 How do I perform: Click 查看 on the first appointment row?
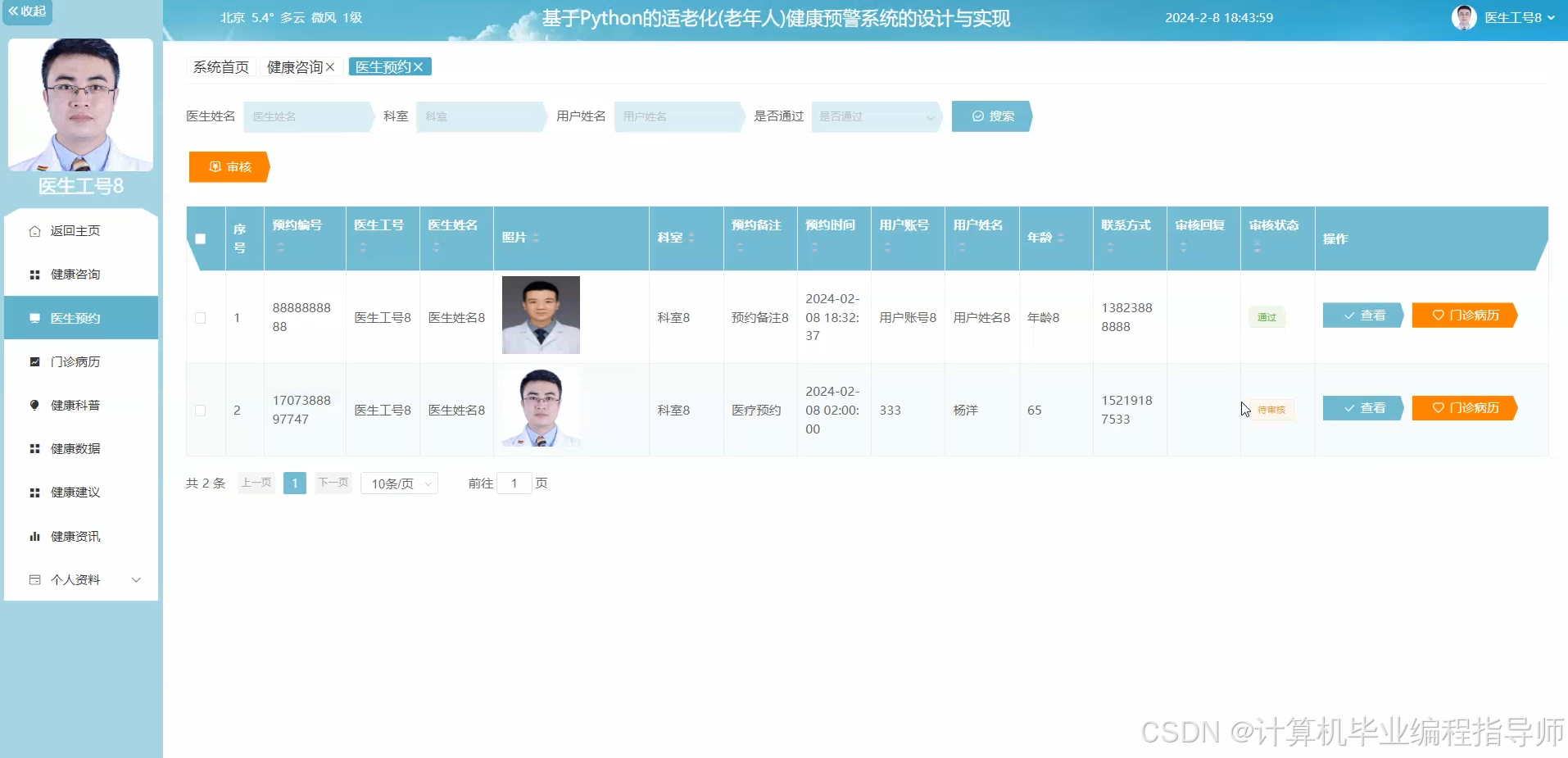pyautogui.click(x=1362, y=315)
